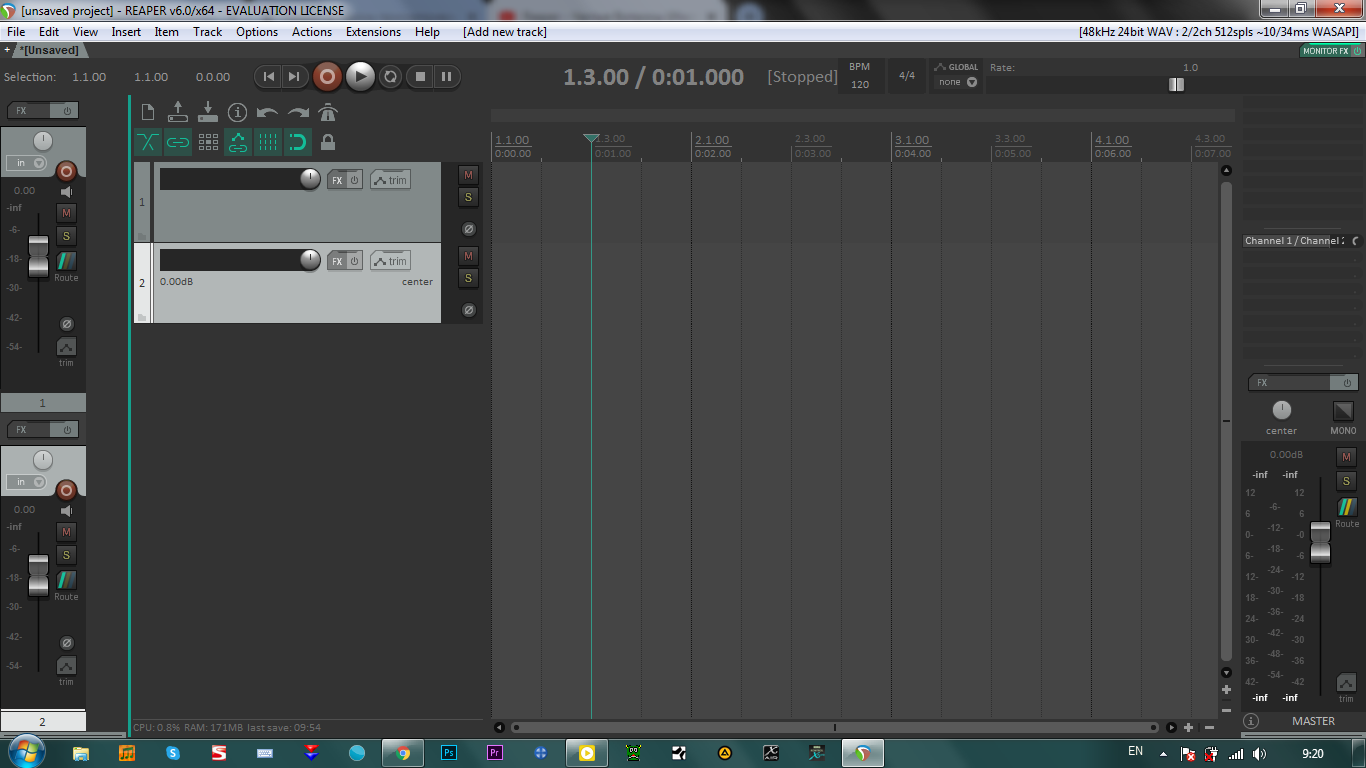Screen dimensions: 1366x768
Task: Toggle grid lines toolbar icon
Action: 268,142
